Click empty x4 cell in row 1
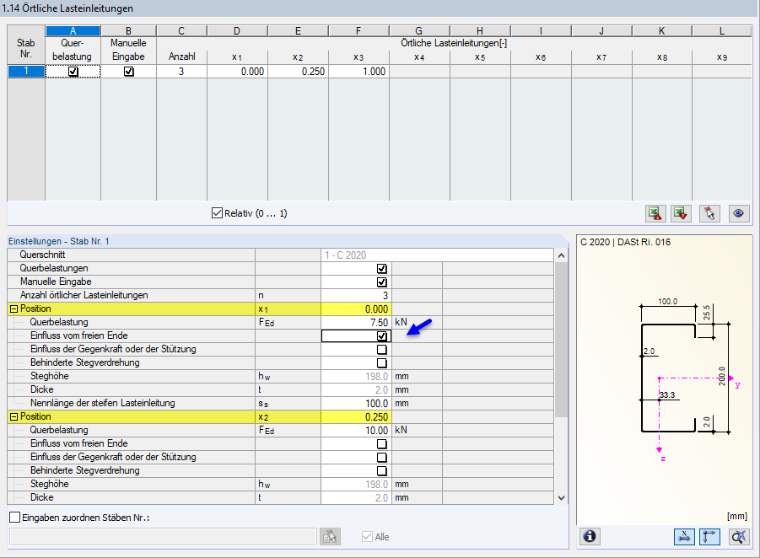Viewport: 760px width, 558px height. coord(420,71)
